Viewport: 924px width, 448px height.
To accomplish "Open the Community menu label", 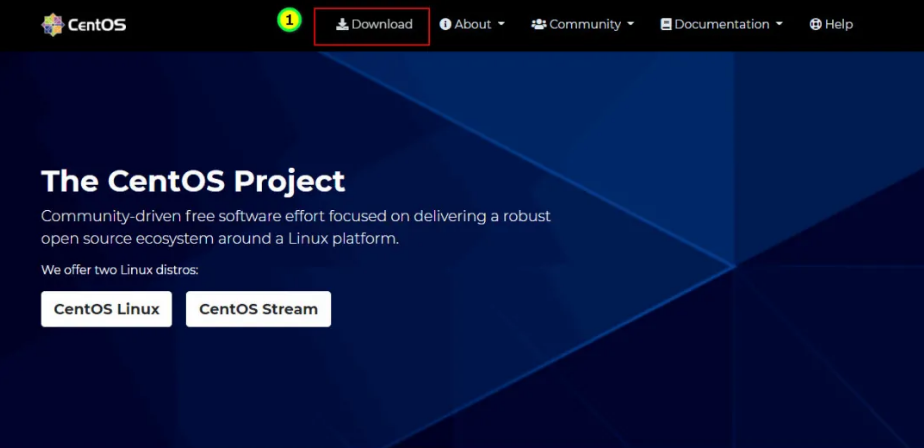I will click(x=585, y=24).
